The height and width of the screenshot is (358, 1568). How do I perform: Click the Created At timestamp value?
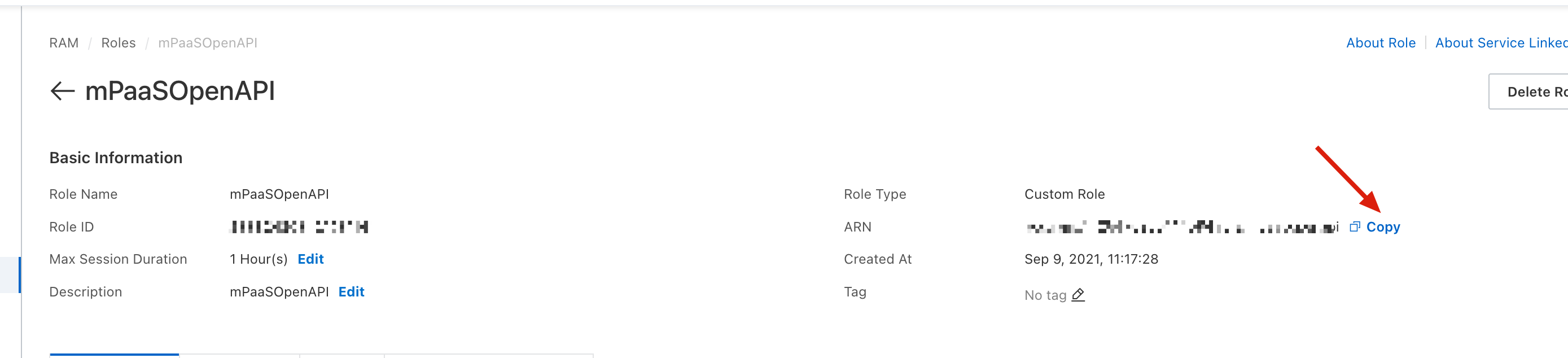(1091, 259)
